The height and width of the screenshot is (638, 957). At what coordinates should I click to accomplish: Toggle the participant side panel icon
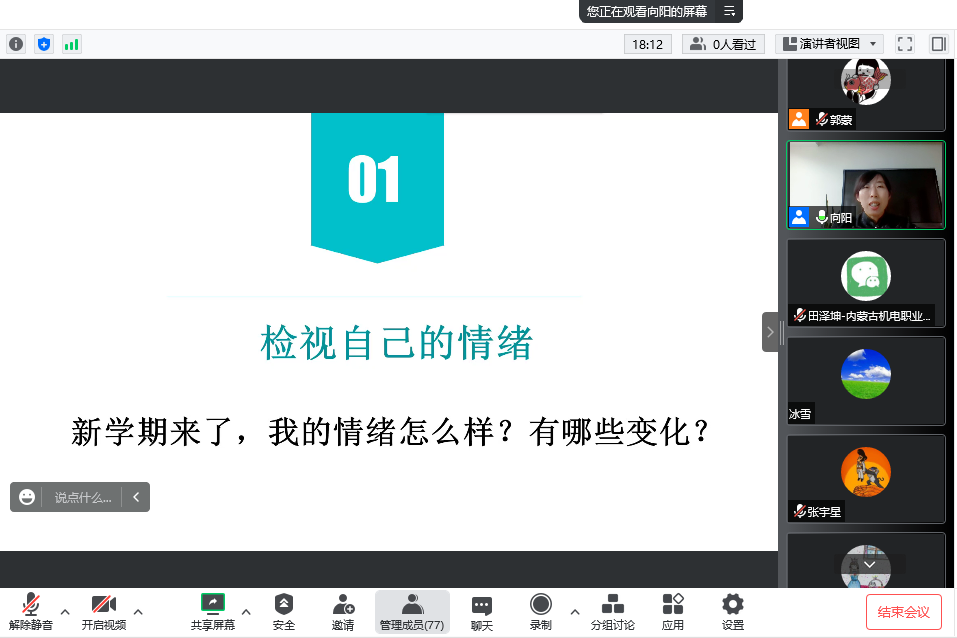pyautogui.click(x=938, y=44)
